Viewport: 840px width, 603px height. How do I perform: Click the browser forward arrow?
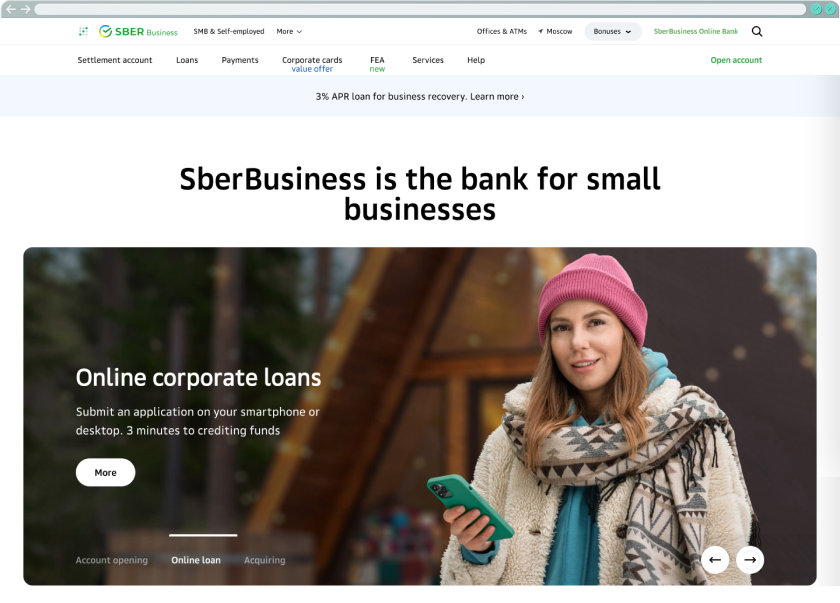tap(25, 9)
